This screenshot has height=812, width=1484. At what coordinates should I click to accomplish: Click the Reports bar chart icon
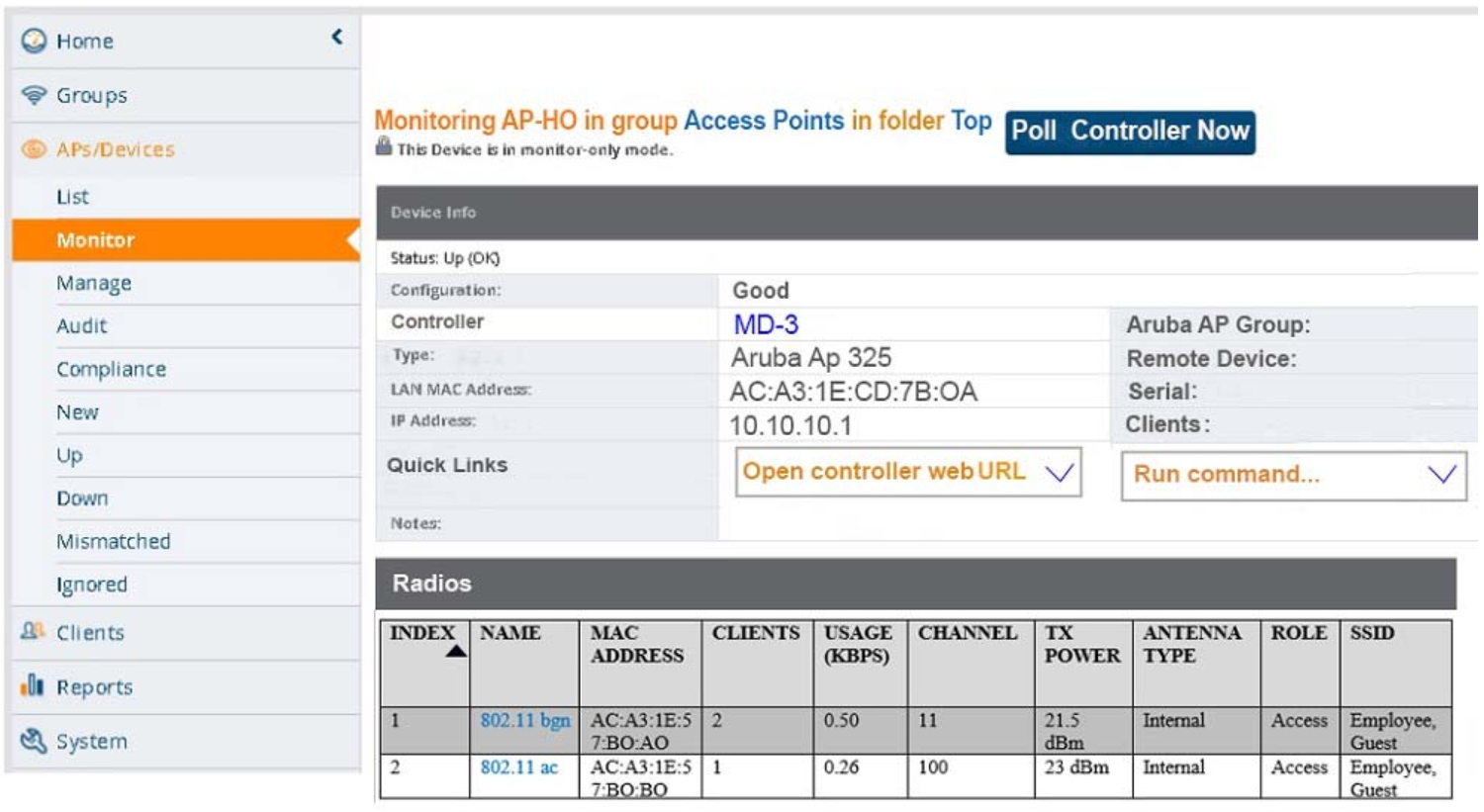[x=34, y=685]
